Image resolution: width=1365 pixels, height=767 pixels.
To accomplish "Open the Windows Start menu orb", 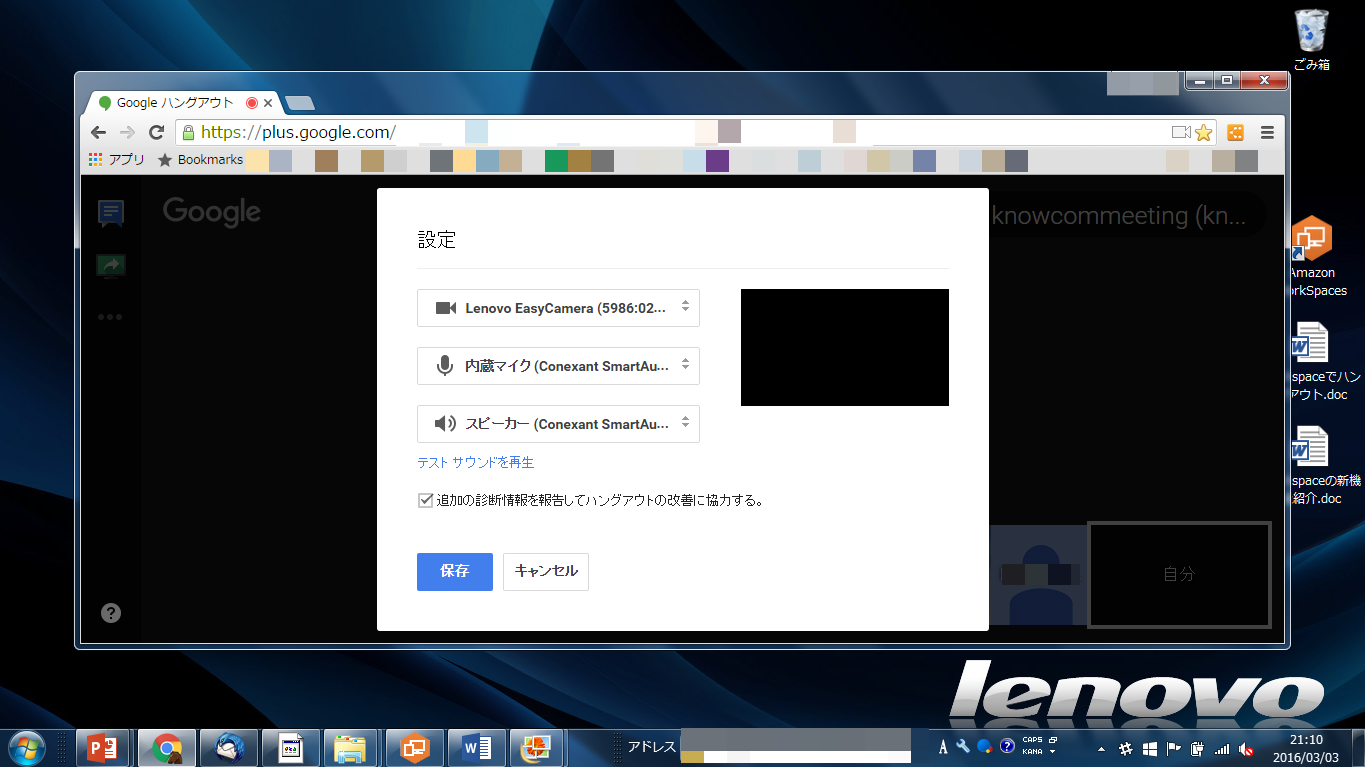I will click(26, 746).
